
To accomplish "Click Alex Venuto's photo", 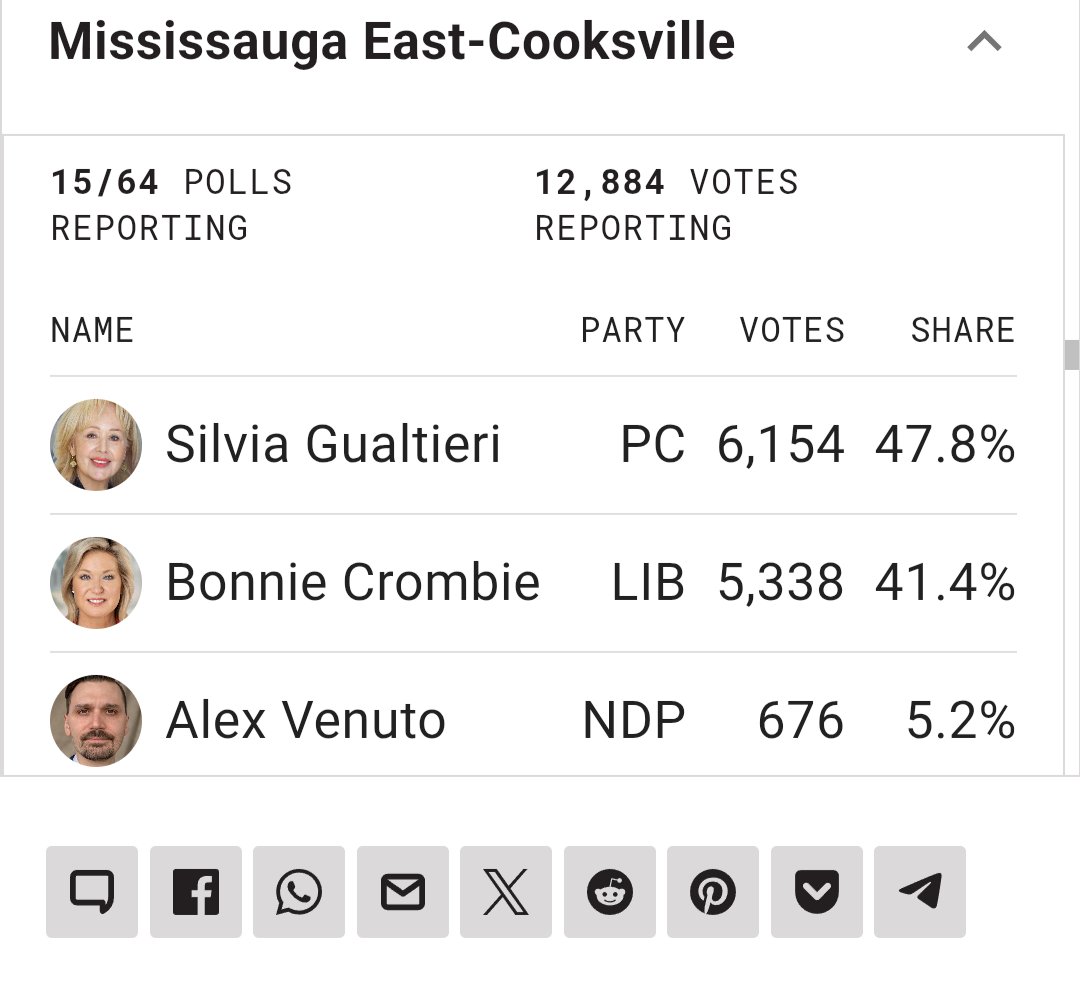I will tap(96, 720).
